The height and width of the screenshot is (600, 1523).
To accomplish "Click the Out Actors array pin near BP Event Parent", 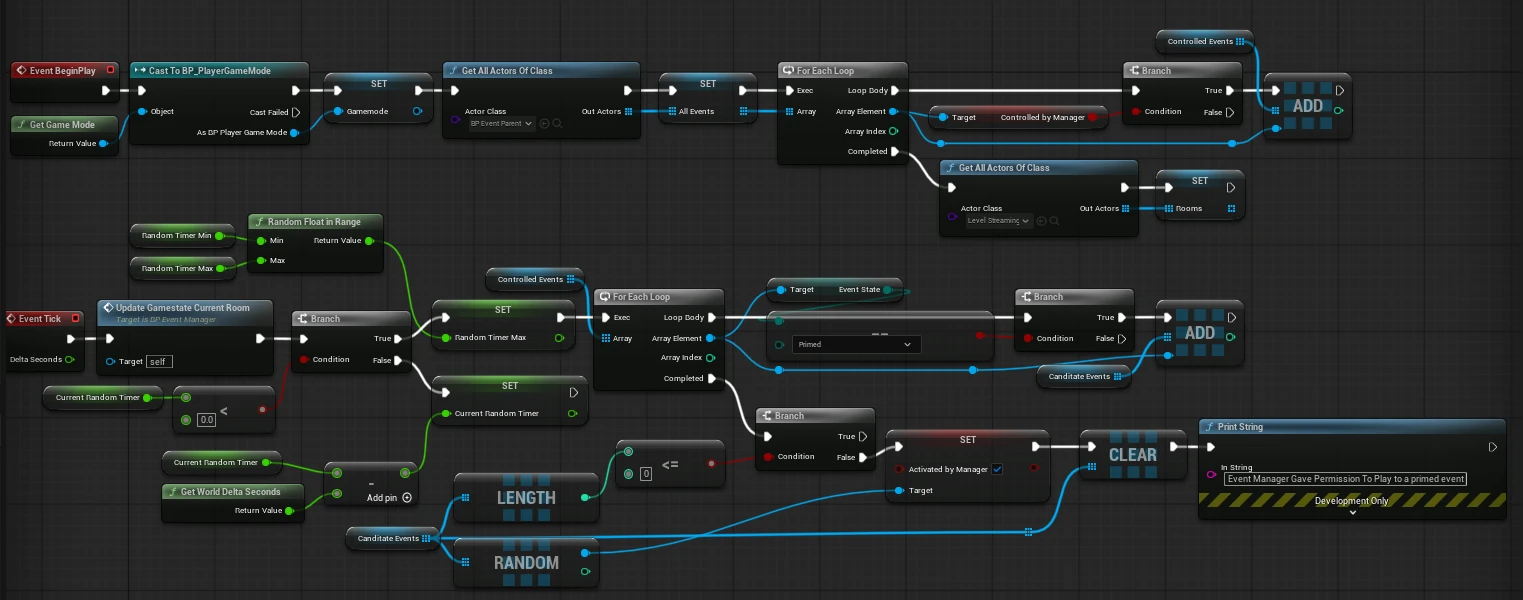I will (x=628, y=111).
